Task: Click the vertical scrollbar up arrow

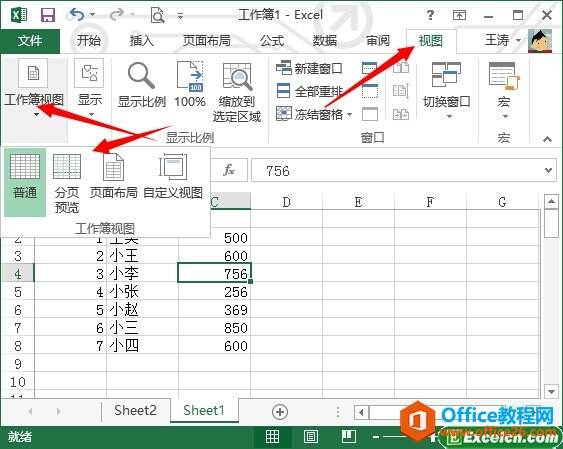Action: (x=551, y=201)
